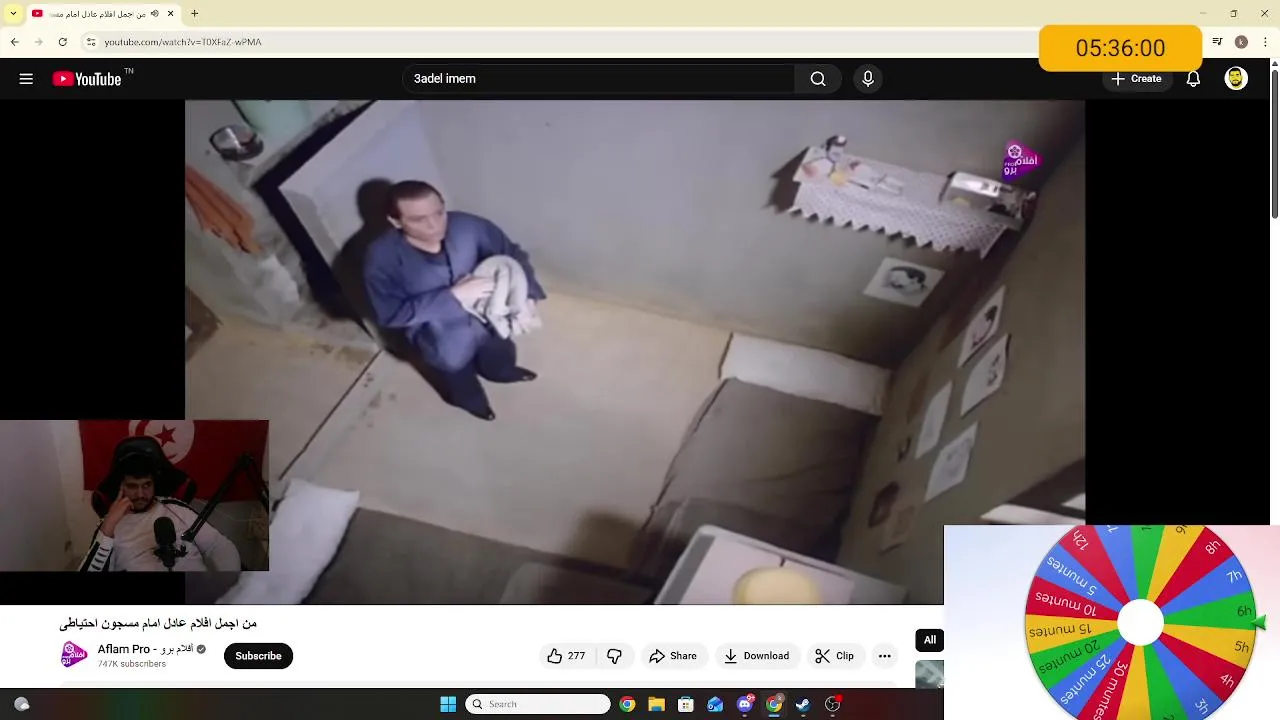Image resolution: width=1280 pixels, height=720 pixels.
Task: Open first Chrome icon on taskbar
Action: [x=627, y=704]
